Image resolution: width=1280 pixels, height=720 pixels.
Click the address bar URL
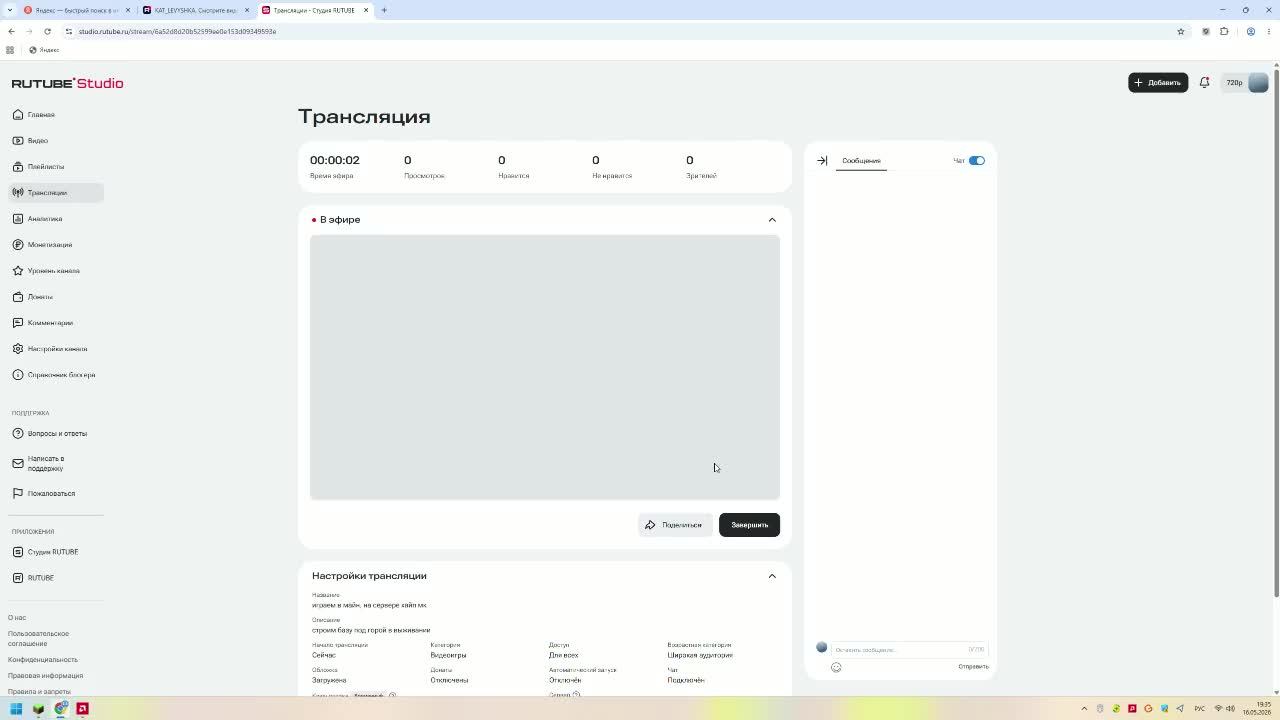click(x=176, y=31)
